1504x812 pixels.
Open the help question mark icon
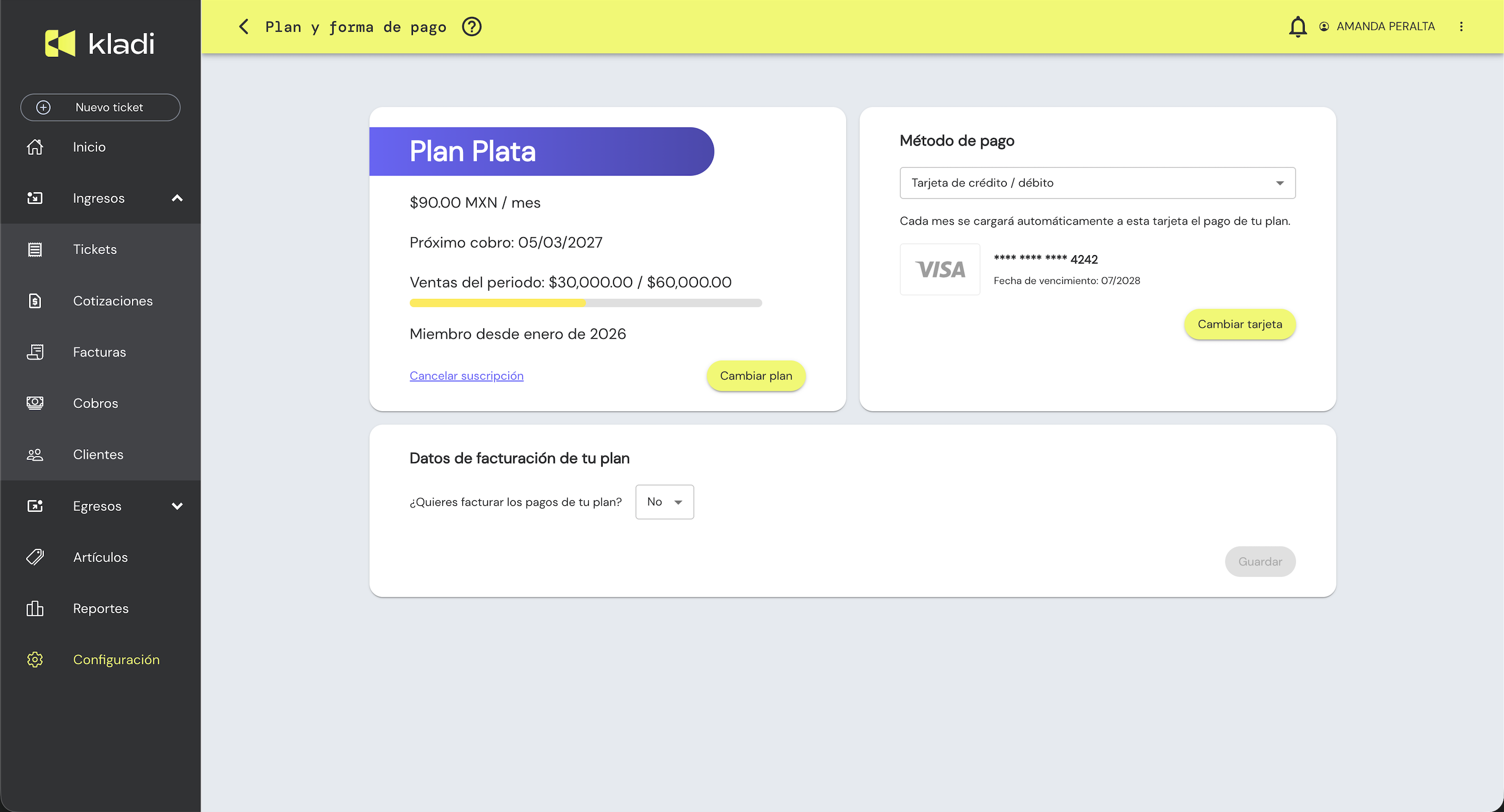coord(471,27)
